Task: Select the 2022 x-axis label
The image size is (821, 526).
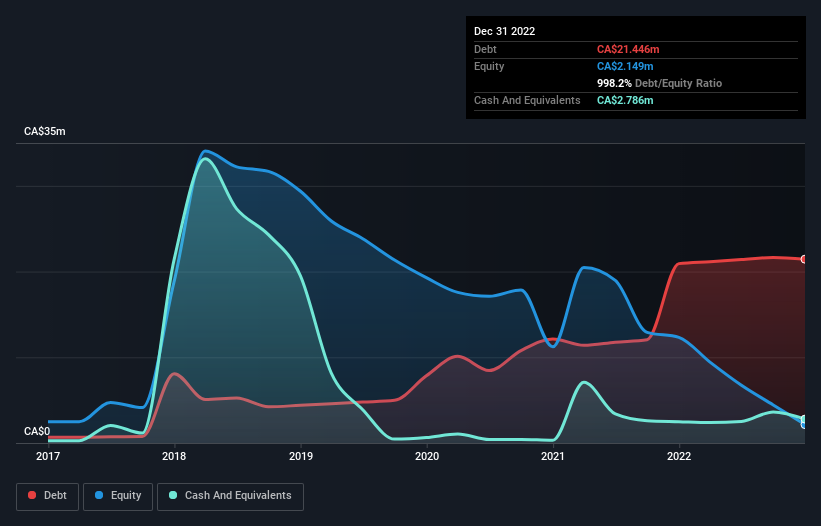Action: [679, 456]
